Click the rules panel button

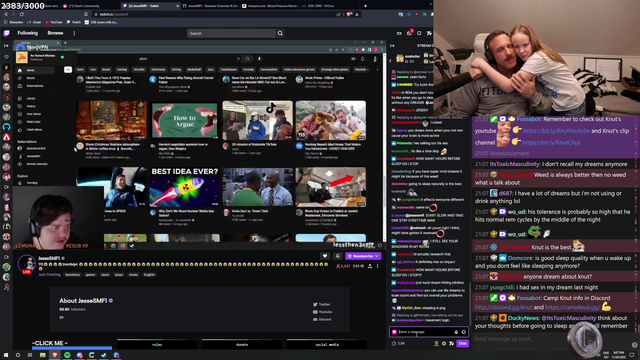point(157,344)
